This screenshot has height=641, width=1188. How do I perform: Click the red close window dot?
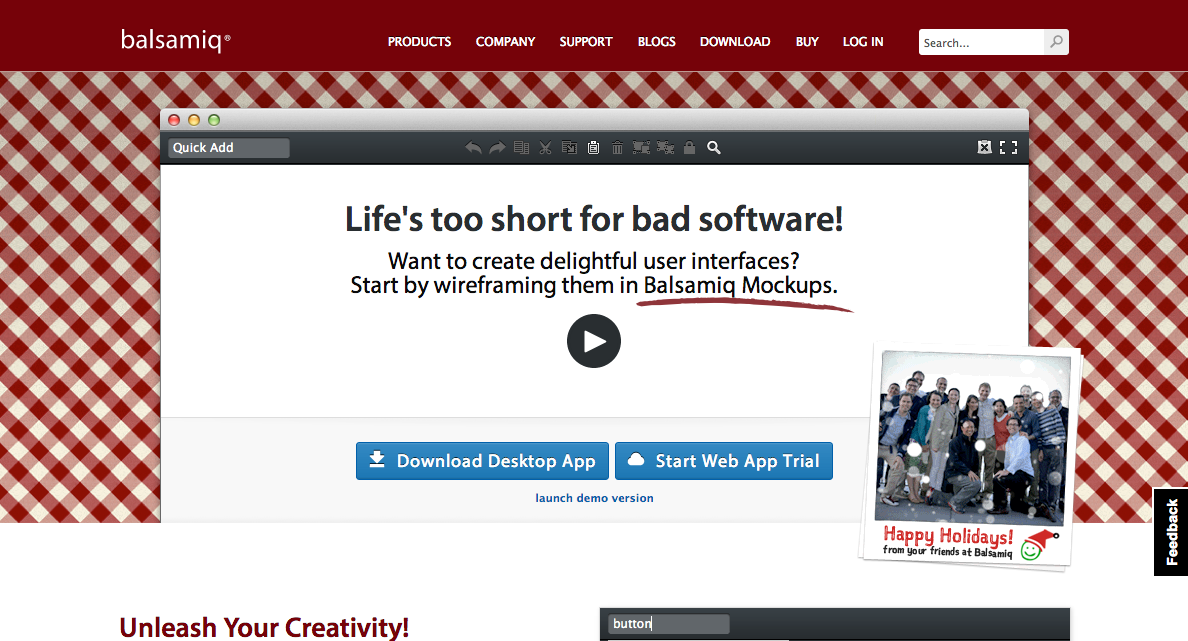pos(174,120)
